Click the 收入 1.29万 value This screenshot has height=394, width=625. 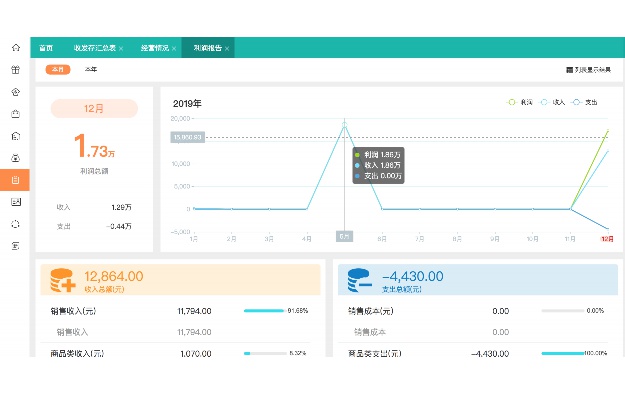[121, 207]
